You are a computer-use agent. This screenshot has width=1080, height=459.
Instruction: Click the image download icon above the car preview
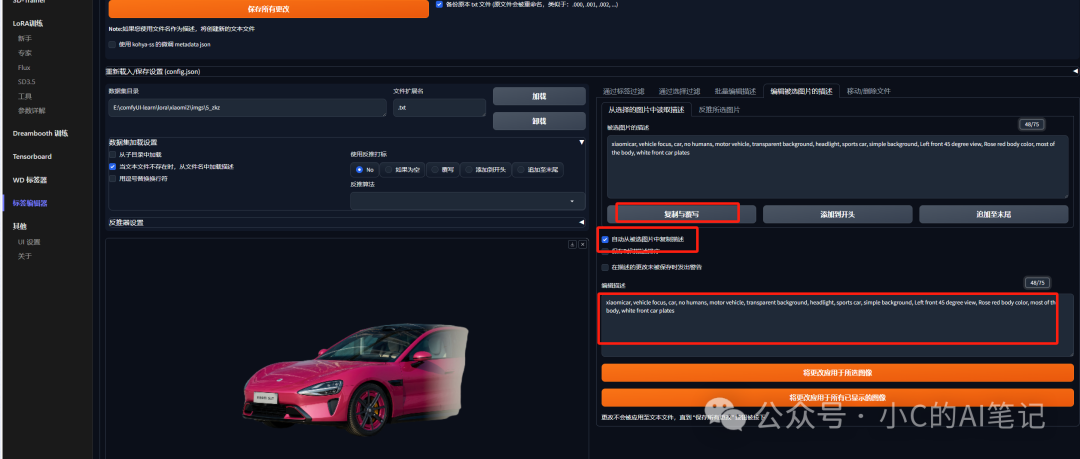572,245
